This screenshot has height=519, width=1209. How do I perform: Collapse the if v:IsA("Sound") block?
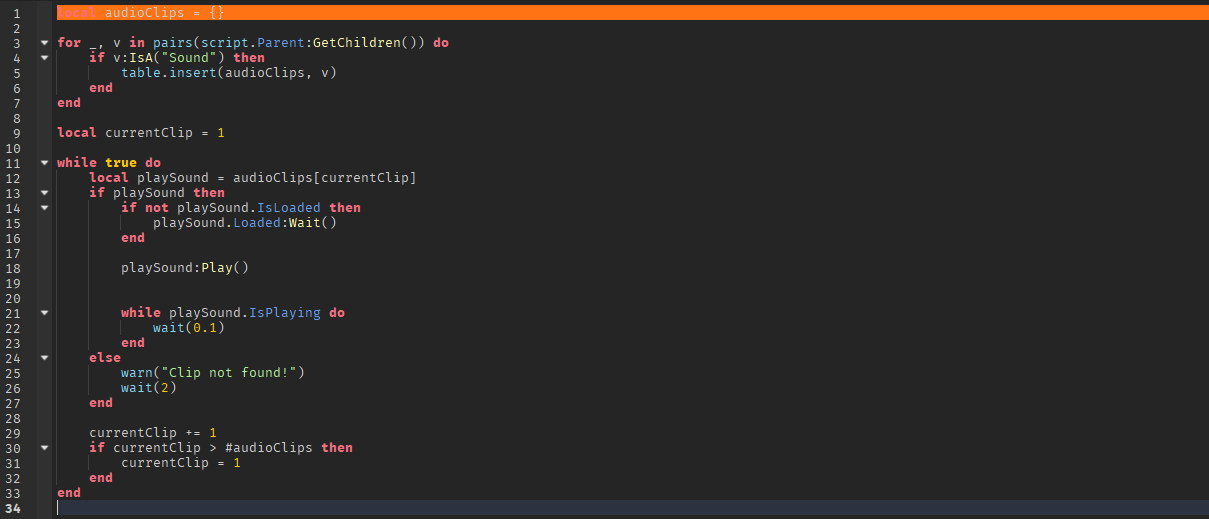click(44, 58)
